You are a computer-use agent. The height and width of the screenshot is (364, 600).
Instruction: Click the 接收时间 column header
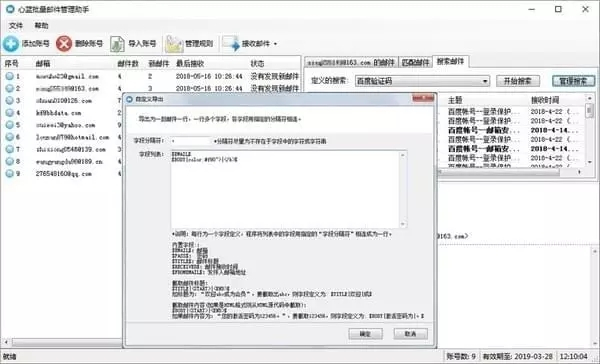pyautogui.click(x=545, y=100)
